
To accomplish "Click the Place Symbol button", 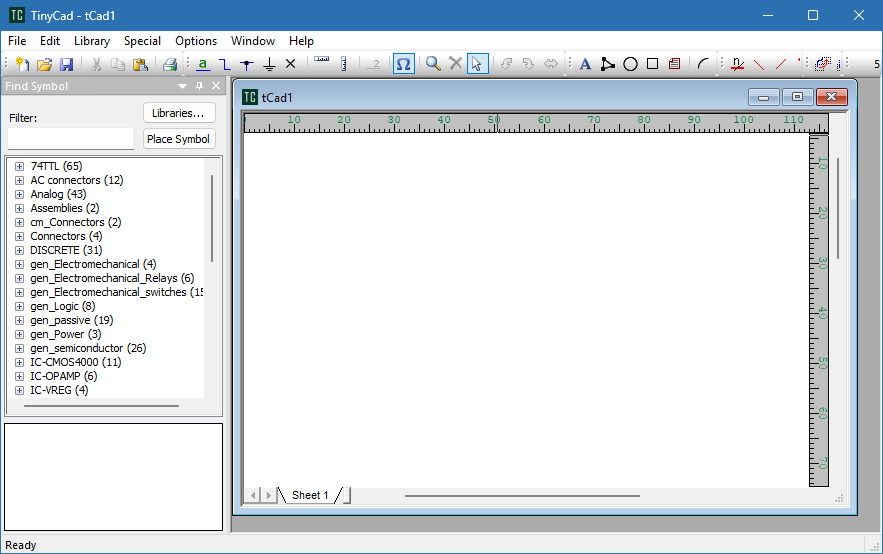I will [179, 139].
